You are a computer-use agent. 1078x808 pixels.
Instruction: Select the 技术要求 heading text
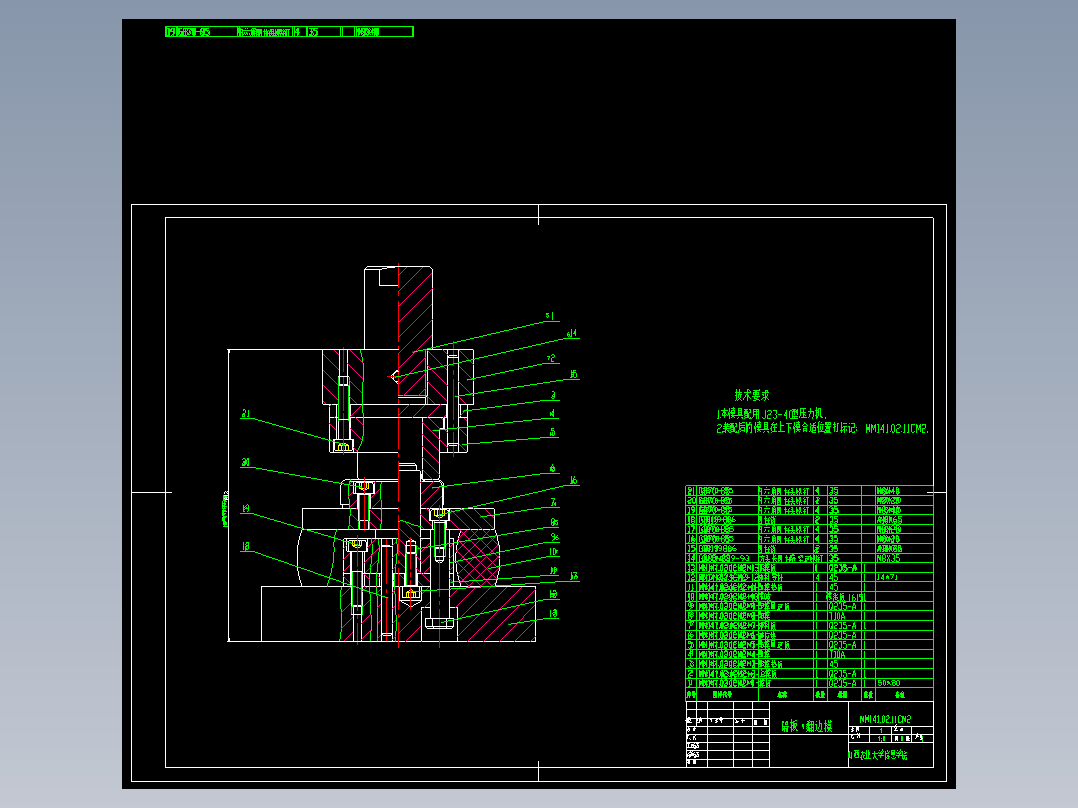pos(751,395)
